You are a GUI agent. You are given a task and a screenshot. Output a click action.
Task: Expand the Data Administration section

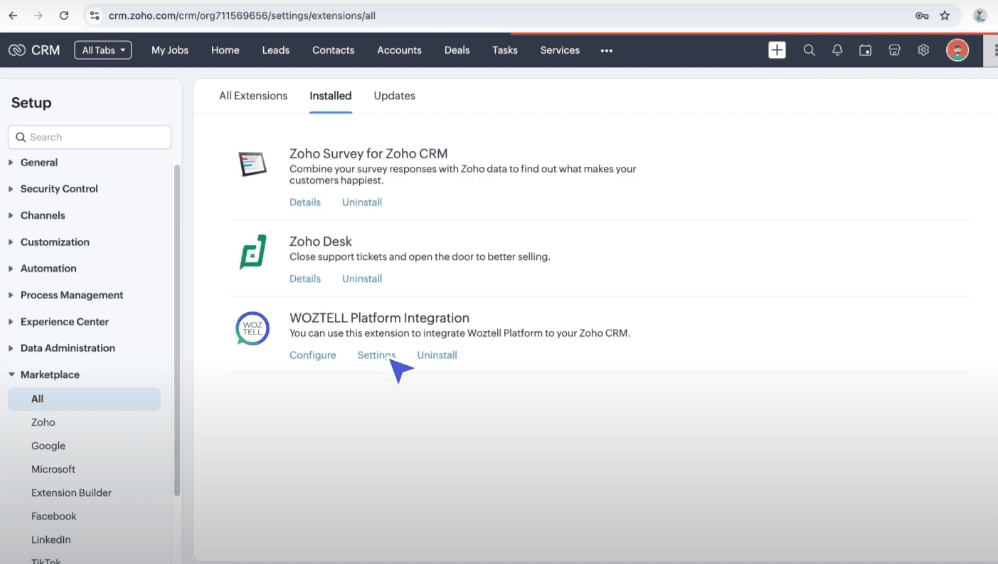click(x=67, y=348)
